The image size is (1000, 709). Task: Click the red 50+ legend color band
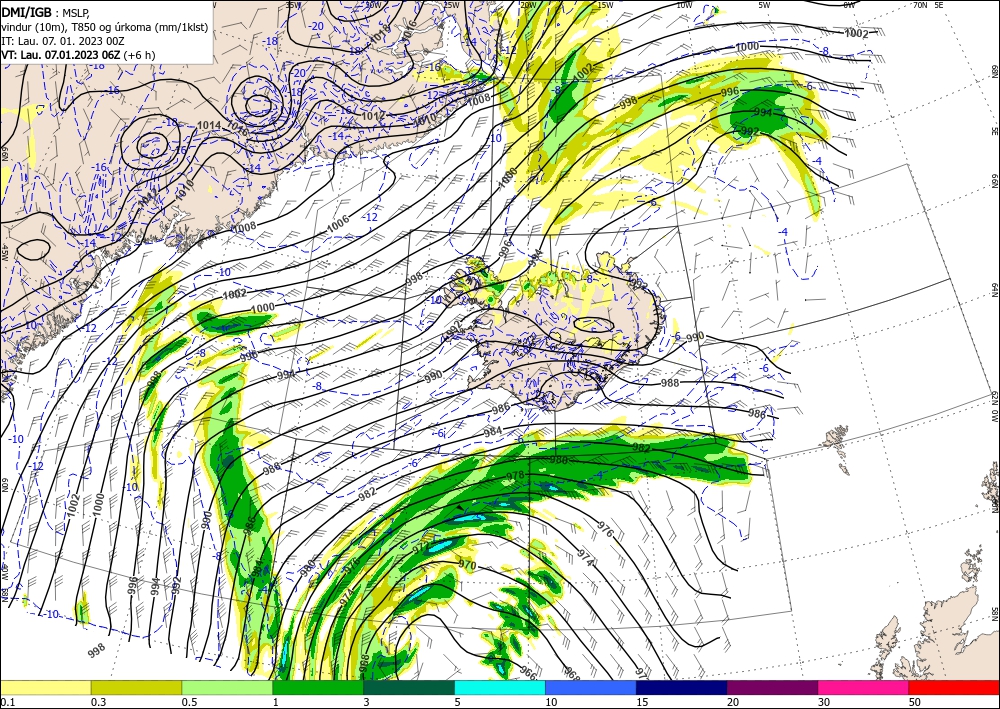tap(954, 687)
